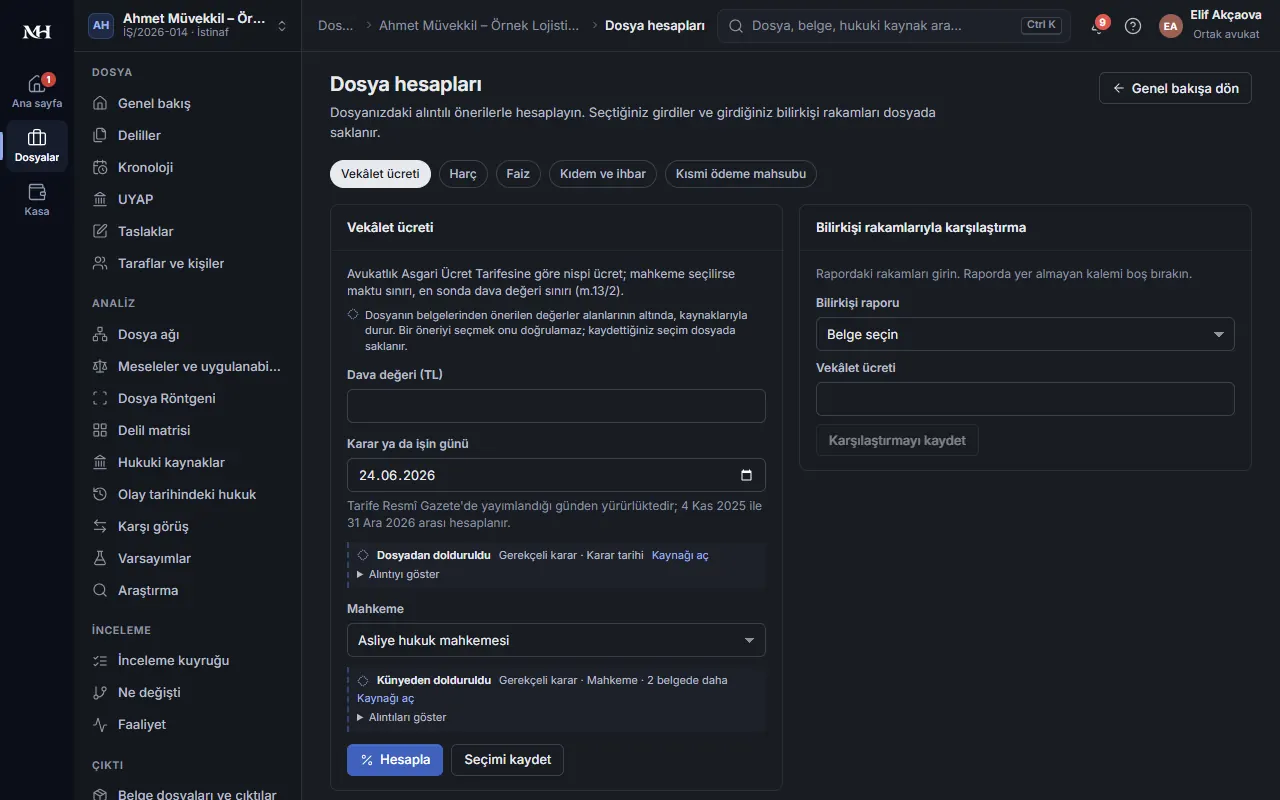The height and width of the screenshot is (800, 1280).
Task: Open İnceleme kuyruğu in the sidebar
Action: click(x=187, y=660)
